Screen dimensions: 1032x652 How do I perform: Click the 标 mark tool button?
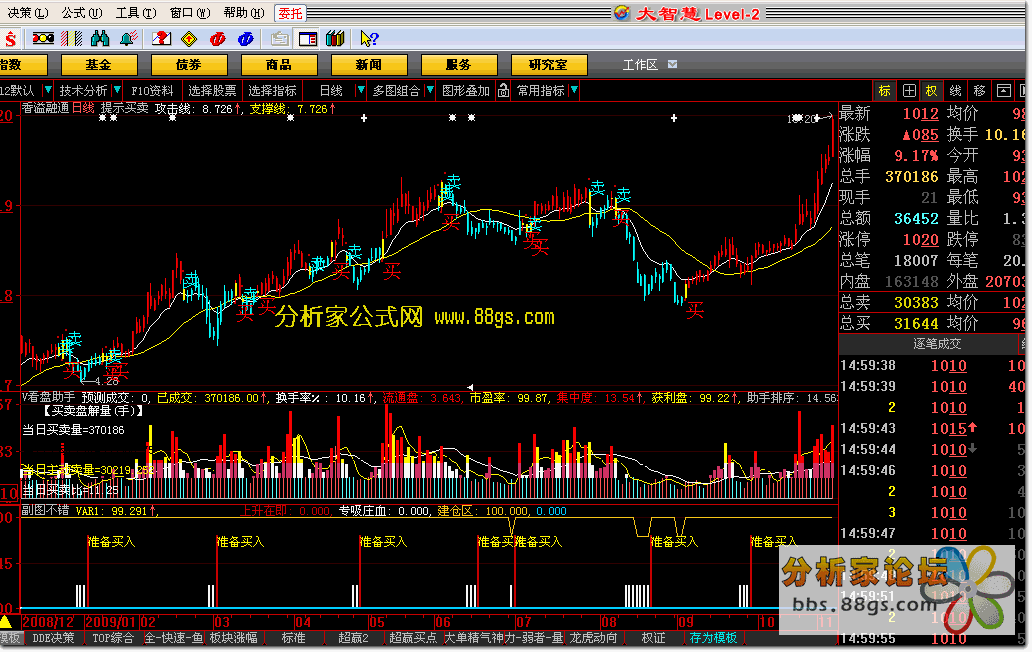point(885,91)
